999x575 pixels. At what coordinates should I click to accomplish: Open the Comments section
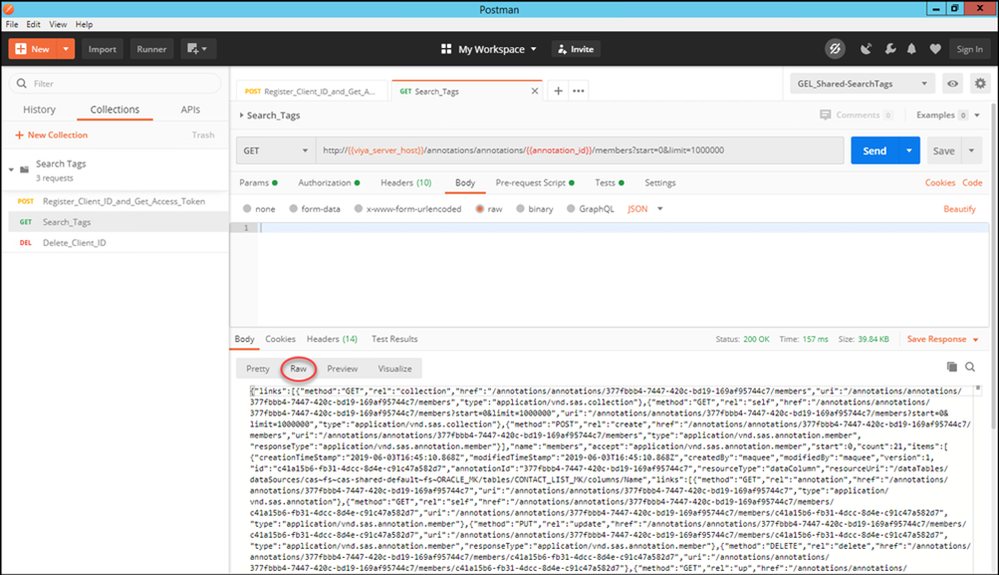856,115
